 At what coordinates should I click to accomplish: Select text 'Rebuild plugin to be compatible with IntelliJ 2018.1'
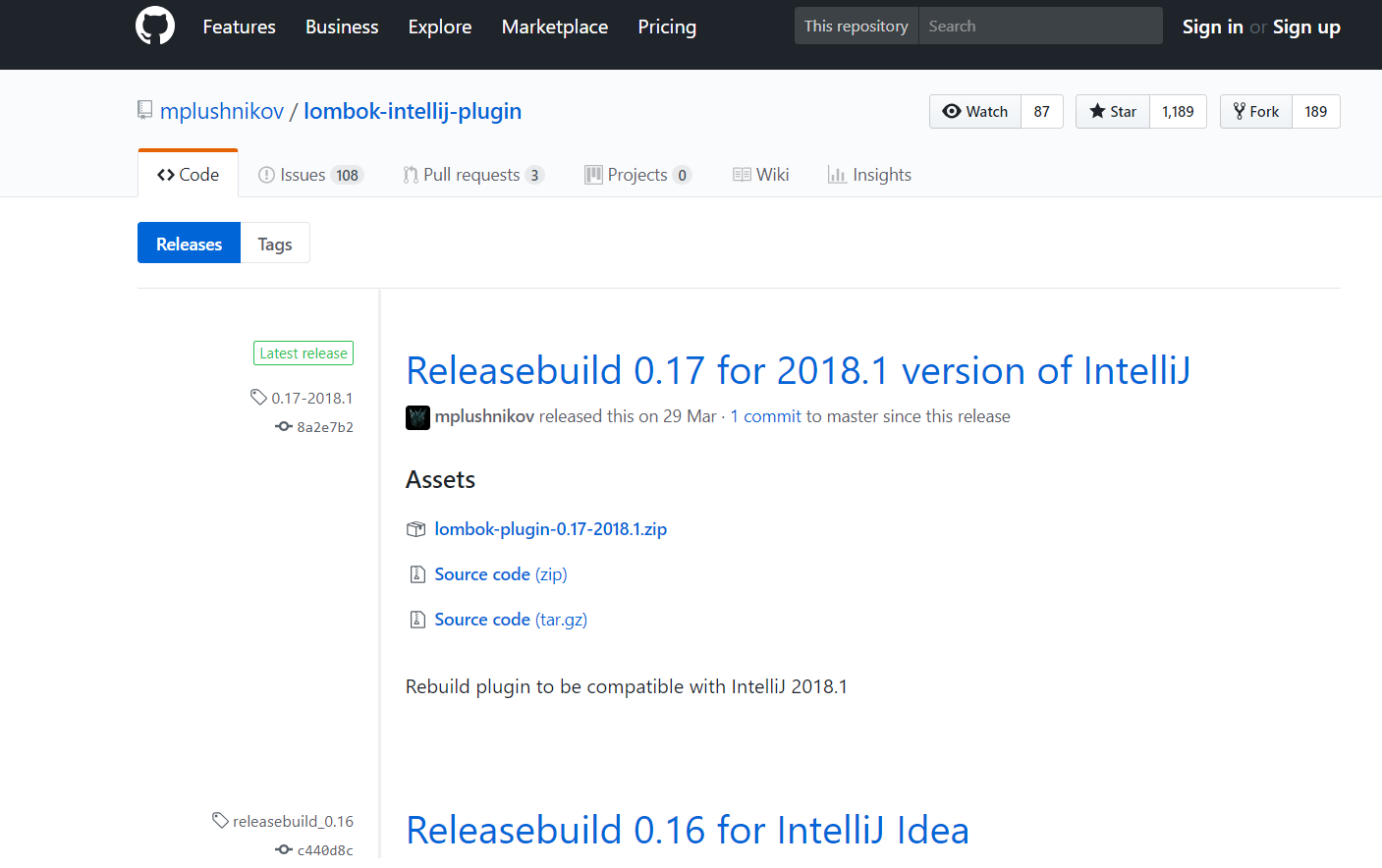click(627, 686)
